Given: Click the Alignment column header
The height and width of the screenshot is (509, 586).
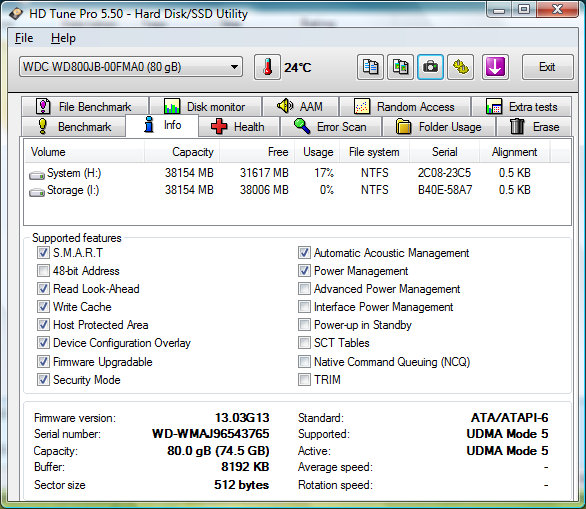Looking at the screenshot, I should [x=515, y=152].
